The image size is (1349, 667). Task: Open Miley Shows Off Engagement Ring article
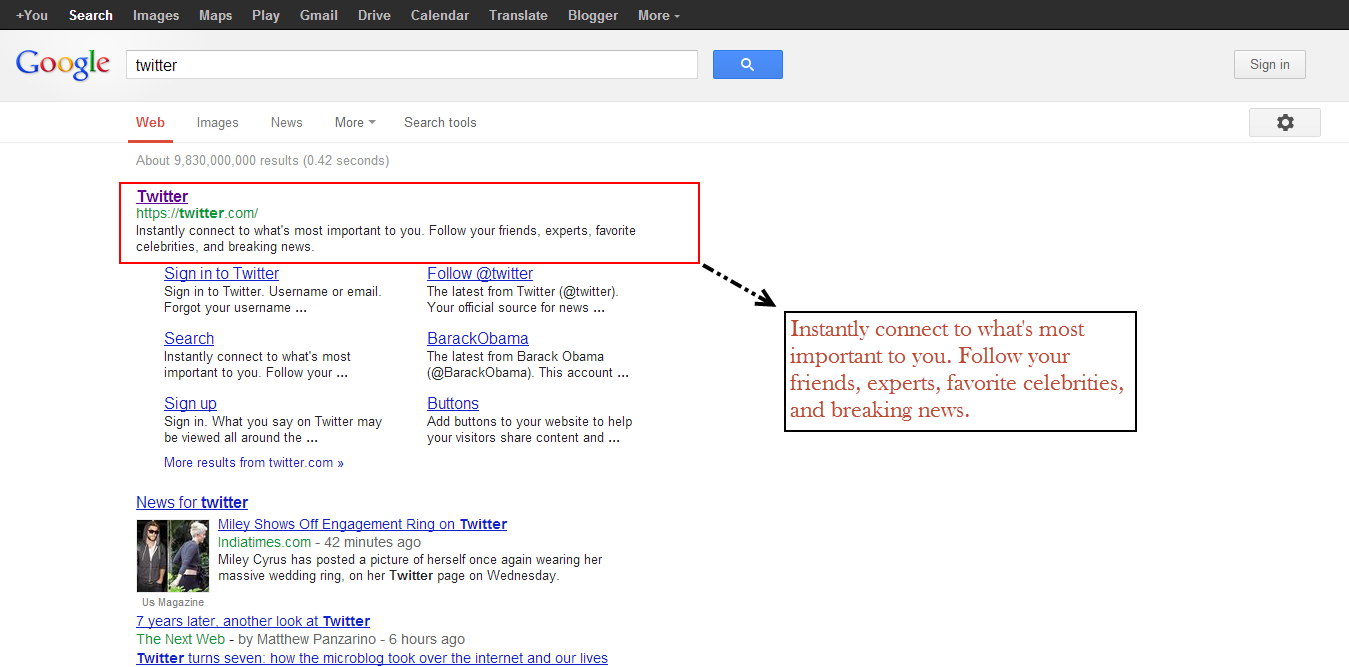click(x=362, y=524)
